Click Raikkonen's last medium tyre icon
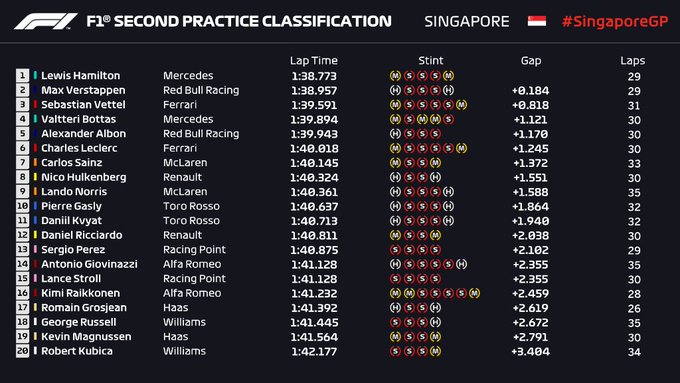The height and width of the screenshot is (383, 680). 474,293
